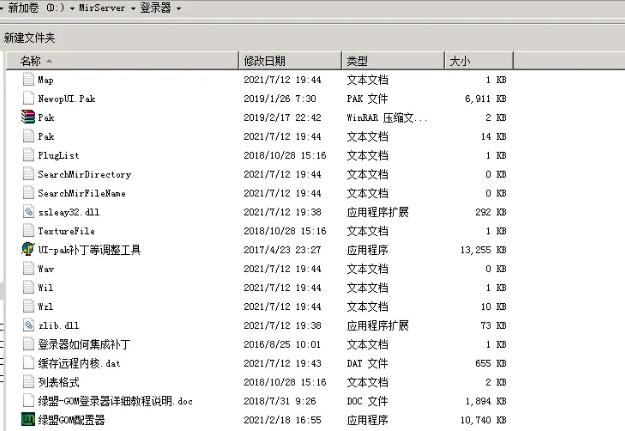This screenshot has width=625, height=431.
Task: Open dropdown arrow after 新加卷 (D:) in address bar
Action: tap(72, 8)
